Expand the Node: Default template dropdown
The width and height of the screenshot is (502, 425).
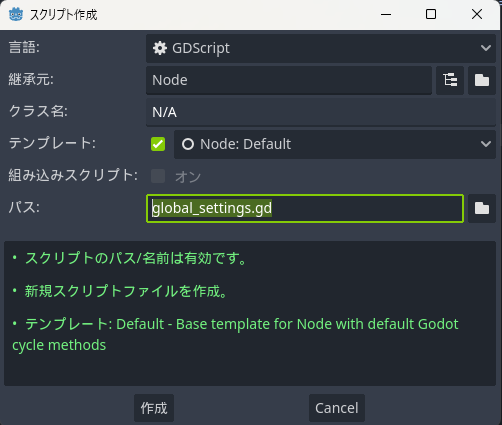tap(335, 144)
